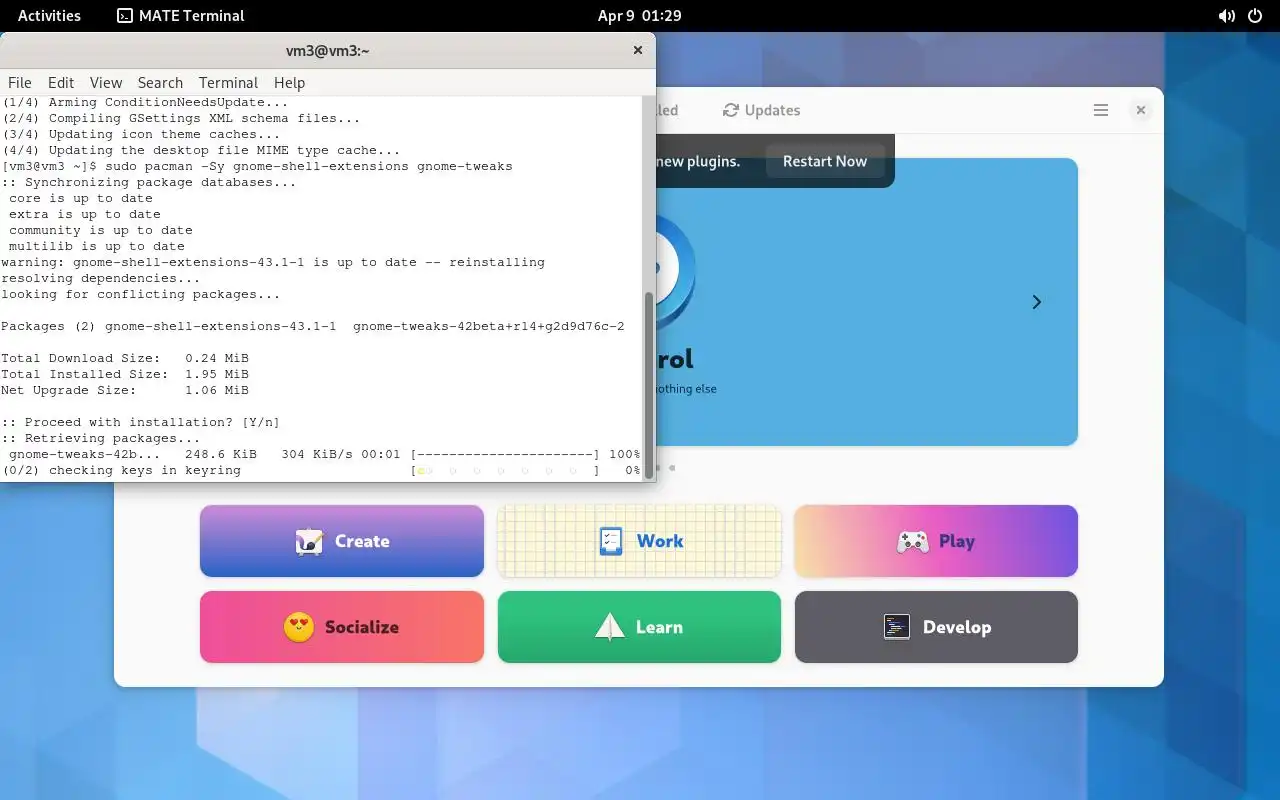This screenshot has width=1280, height=800.
Task: Open the terminal Help menu
Action: click(289, 83)
